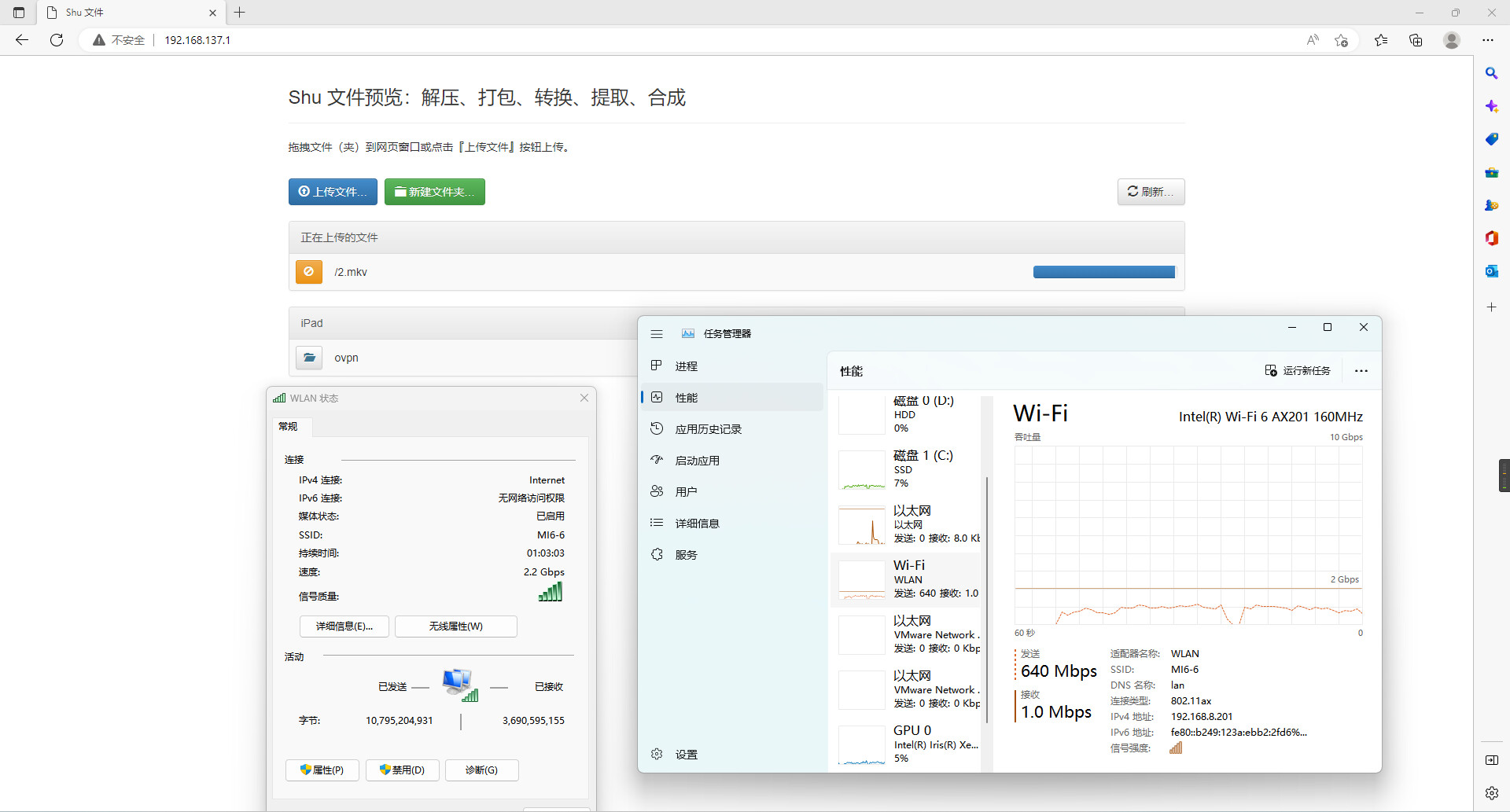Toggle Read Aloud icon in address bar
The image size is (1510, 812).
1313,40
